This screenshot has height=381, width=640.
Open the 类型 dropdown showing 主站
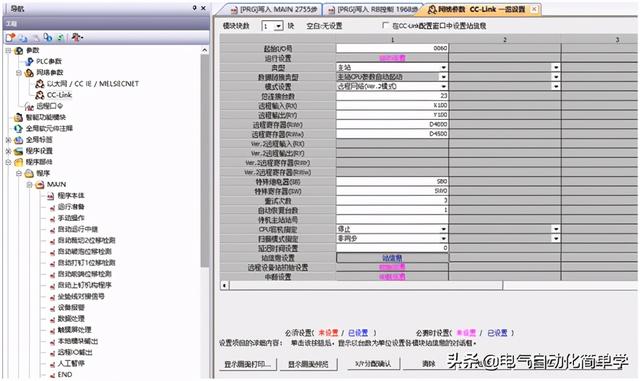coord(444,67)
